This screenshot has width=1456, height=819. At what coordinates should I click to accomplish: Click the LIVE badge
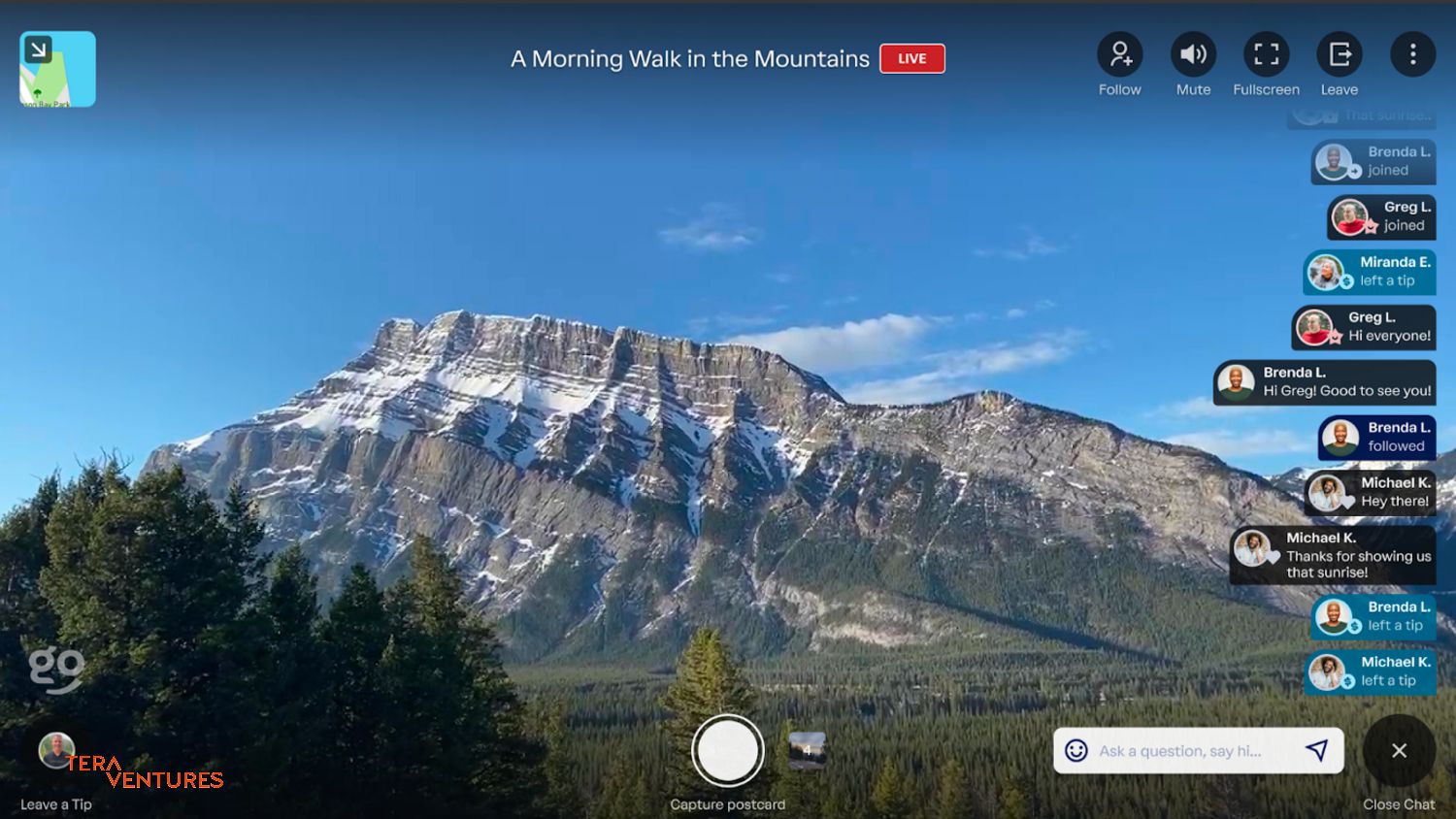click(x=911, y=58)
